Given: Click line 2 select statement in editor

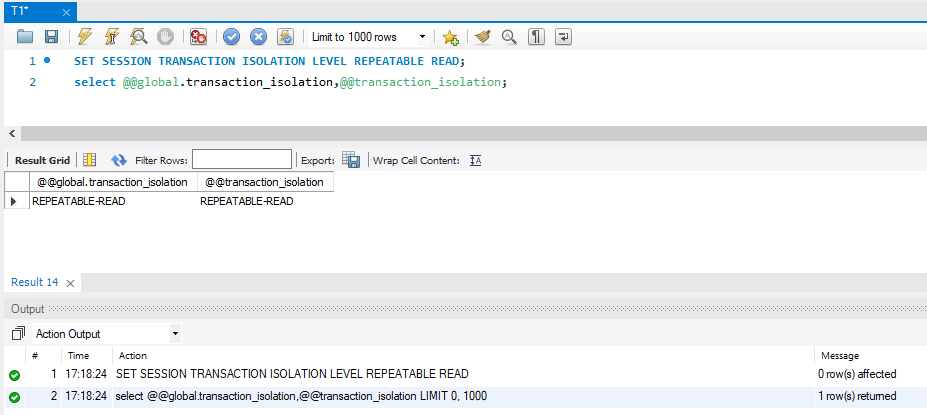Looking at the screenshot, I should 290,82.
